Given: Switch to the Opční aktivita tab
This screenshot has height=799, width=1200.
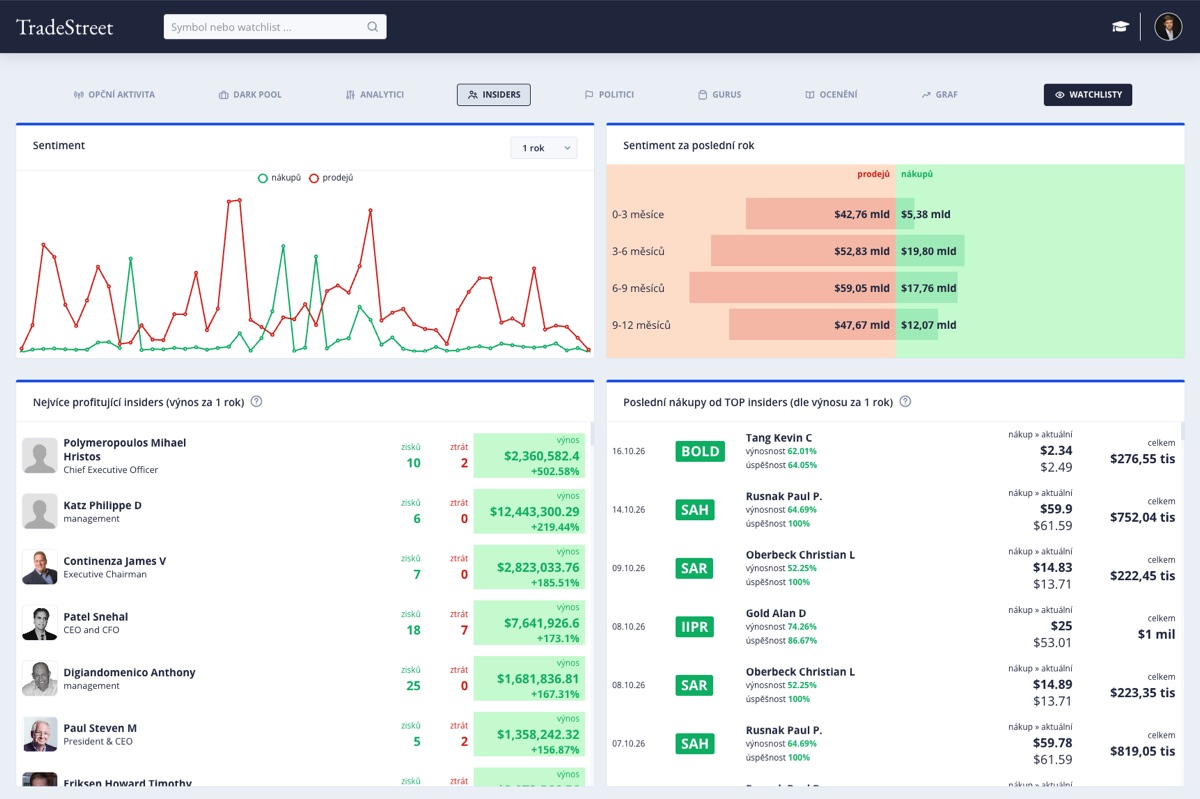Looking at the screenshot, I should (114, 95).
